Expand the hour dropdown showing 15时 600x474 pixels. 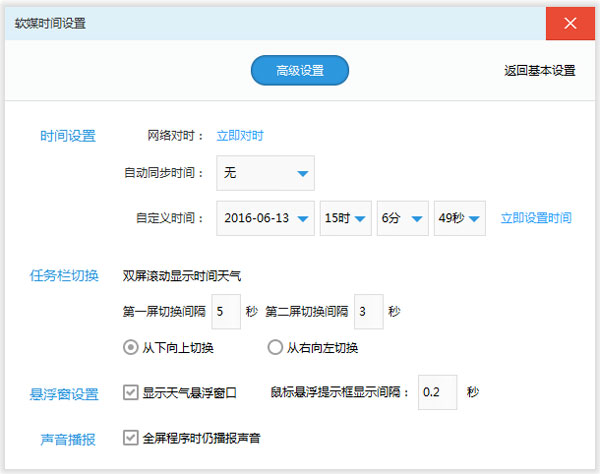click(345, 218)
